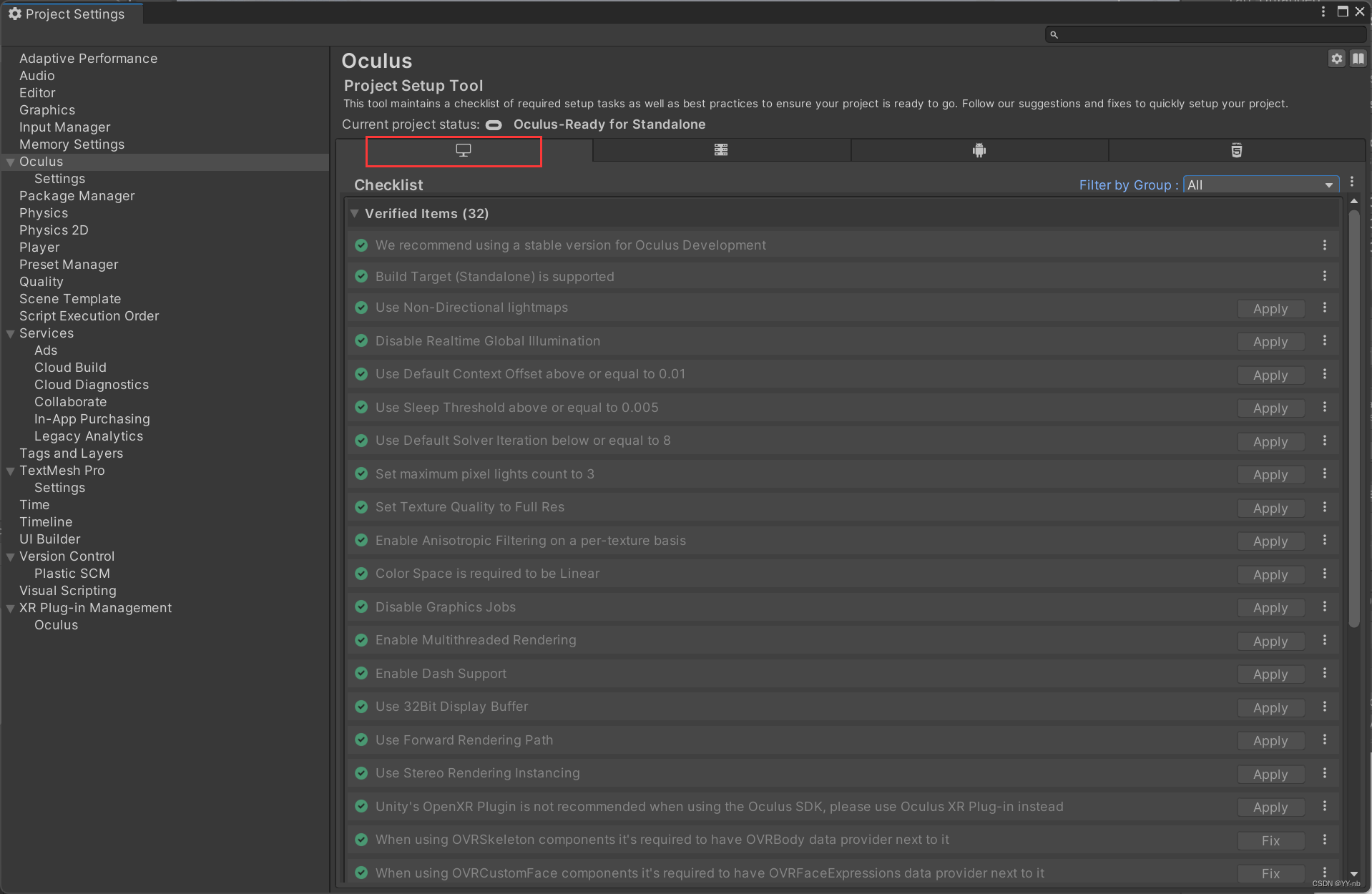Apply Set Texture Quality to Full Res
Screen dimensions: 1372x894
tap(1270, 509)
